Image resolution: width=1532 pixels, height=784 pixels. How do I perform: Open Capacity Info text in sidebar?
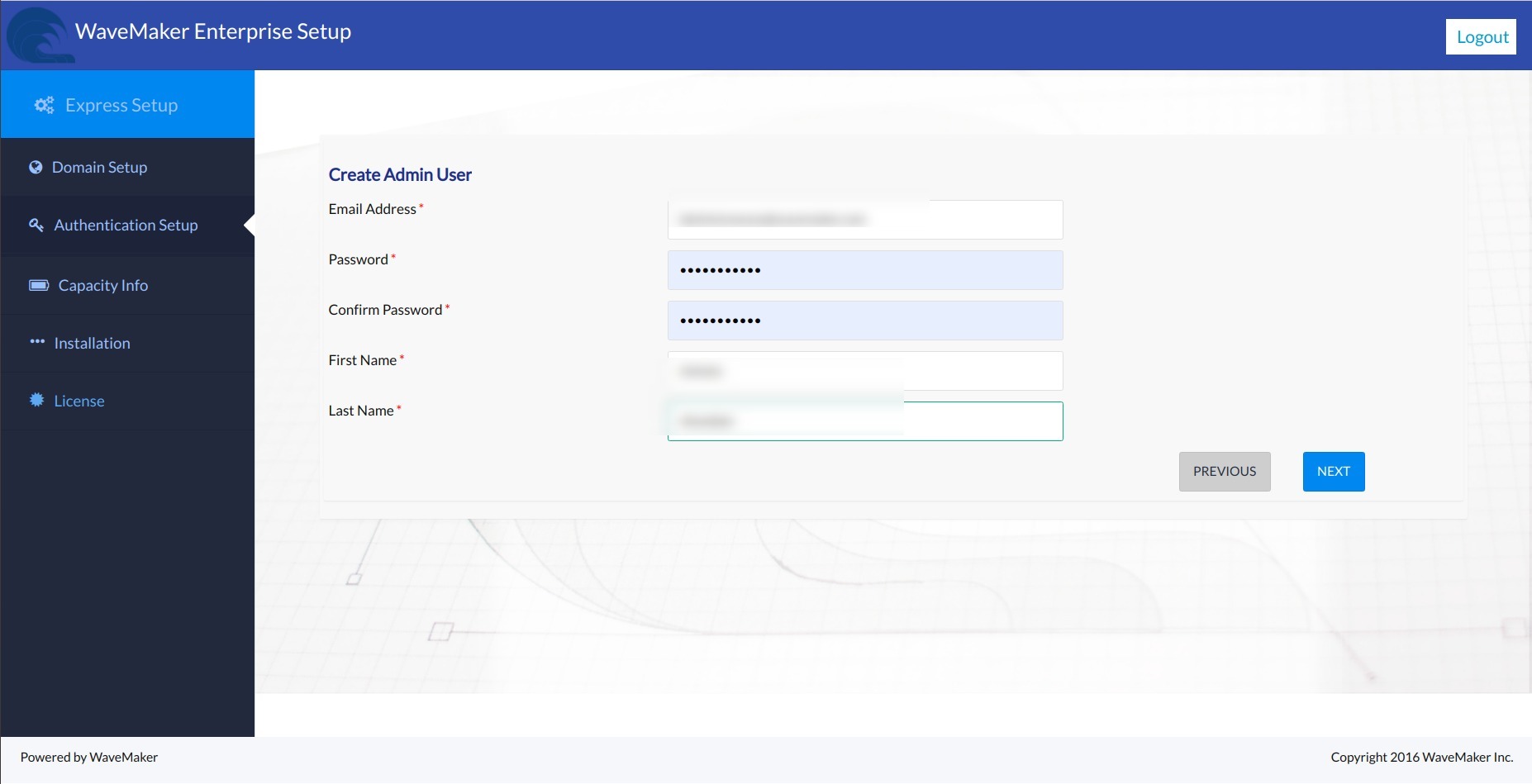[103, 285]
